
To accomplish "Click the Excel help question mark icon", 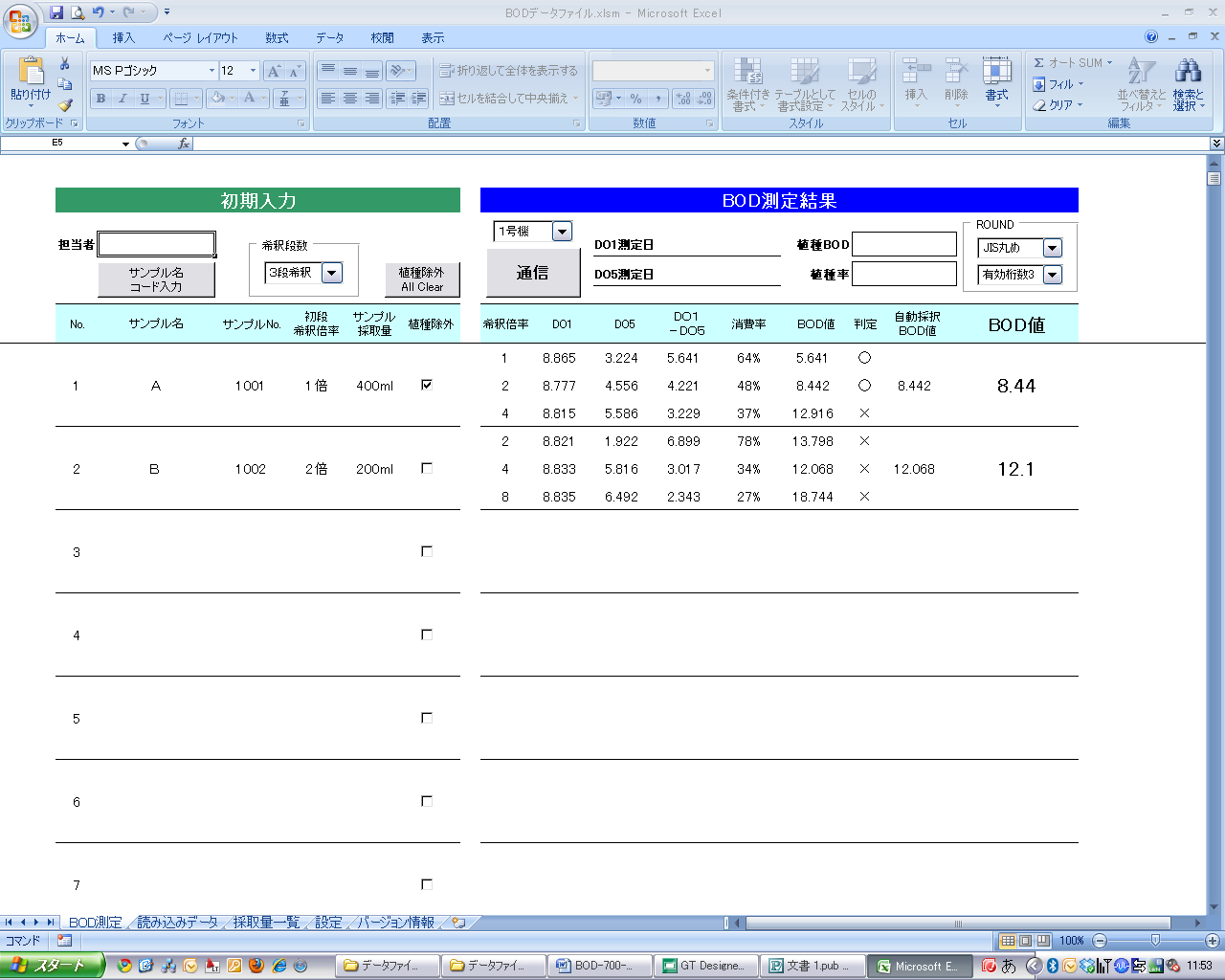I will [x=1151, y=37].
